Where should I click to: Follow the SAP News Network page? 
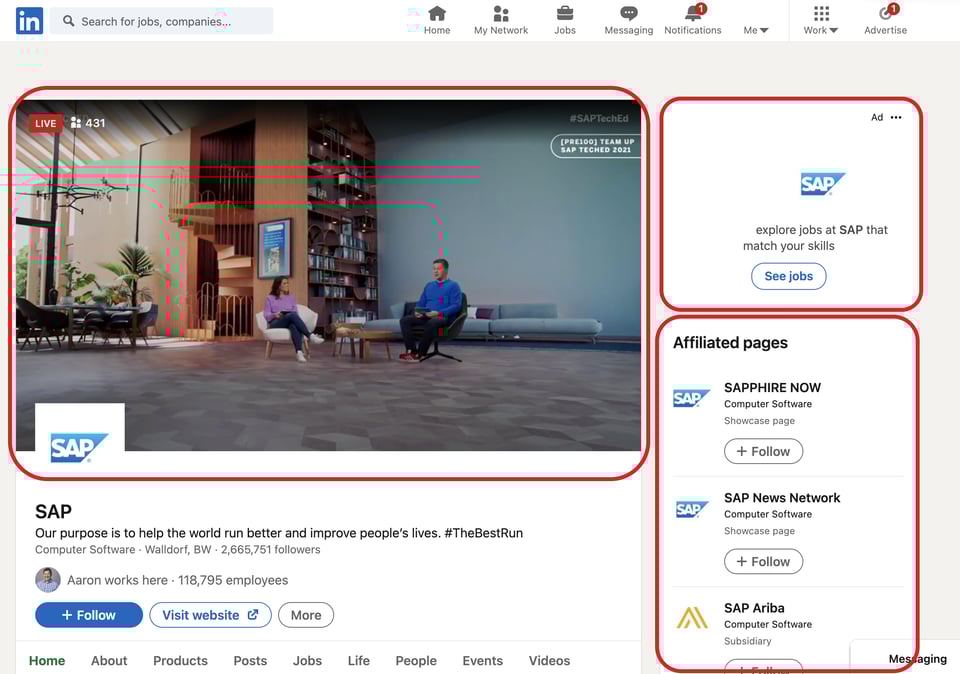pyautogui.click(x=763, y=561)
